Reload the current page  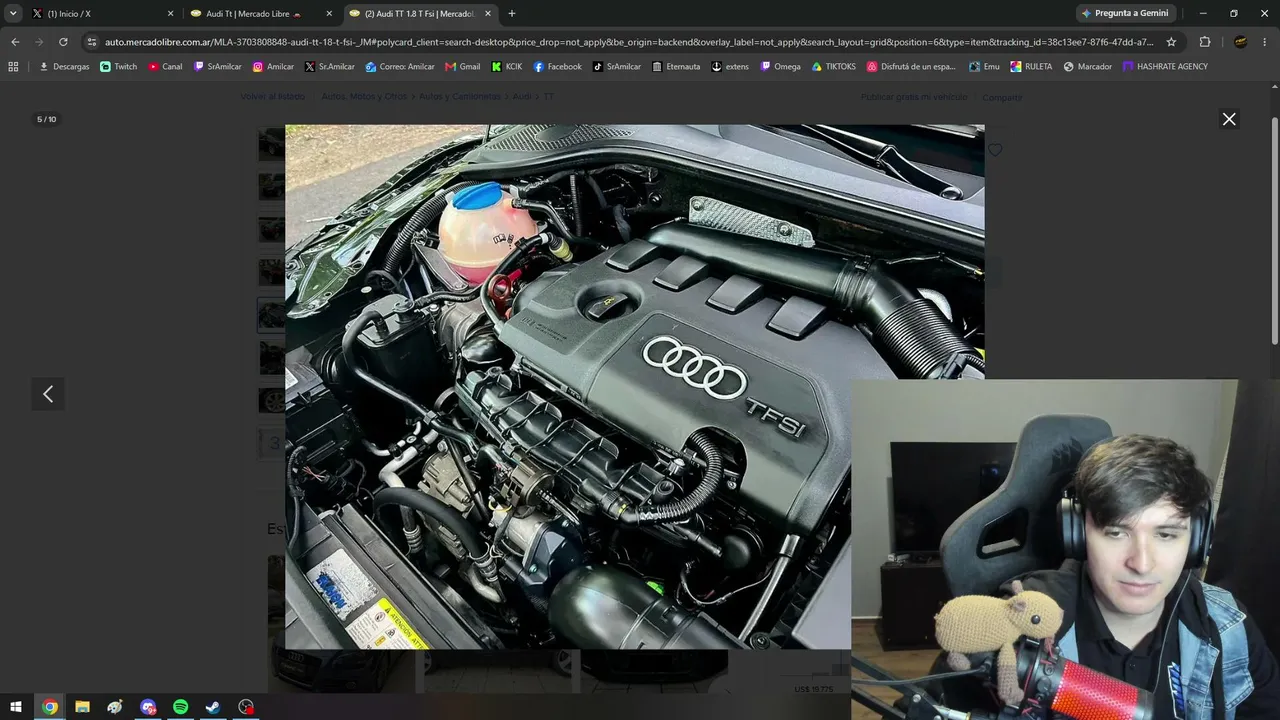[x=63, y=42]
